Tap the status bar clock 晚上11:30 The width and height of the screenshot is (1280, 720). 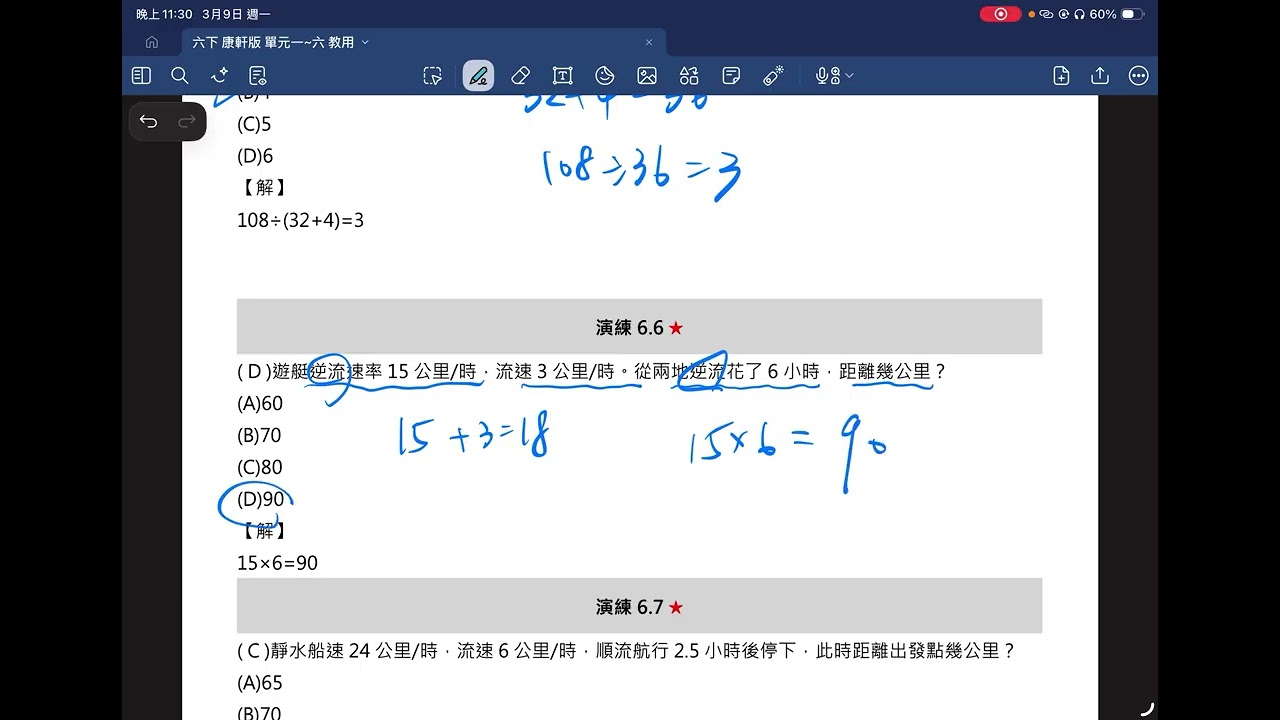click(164, 14)
